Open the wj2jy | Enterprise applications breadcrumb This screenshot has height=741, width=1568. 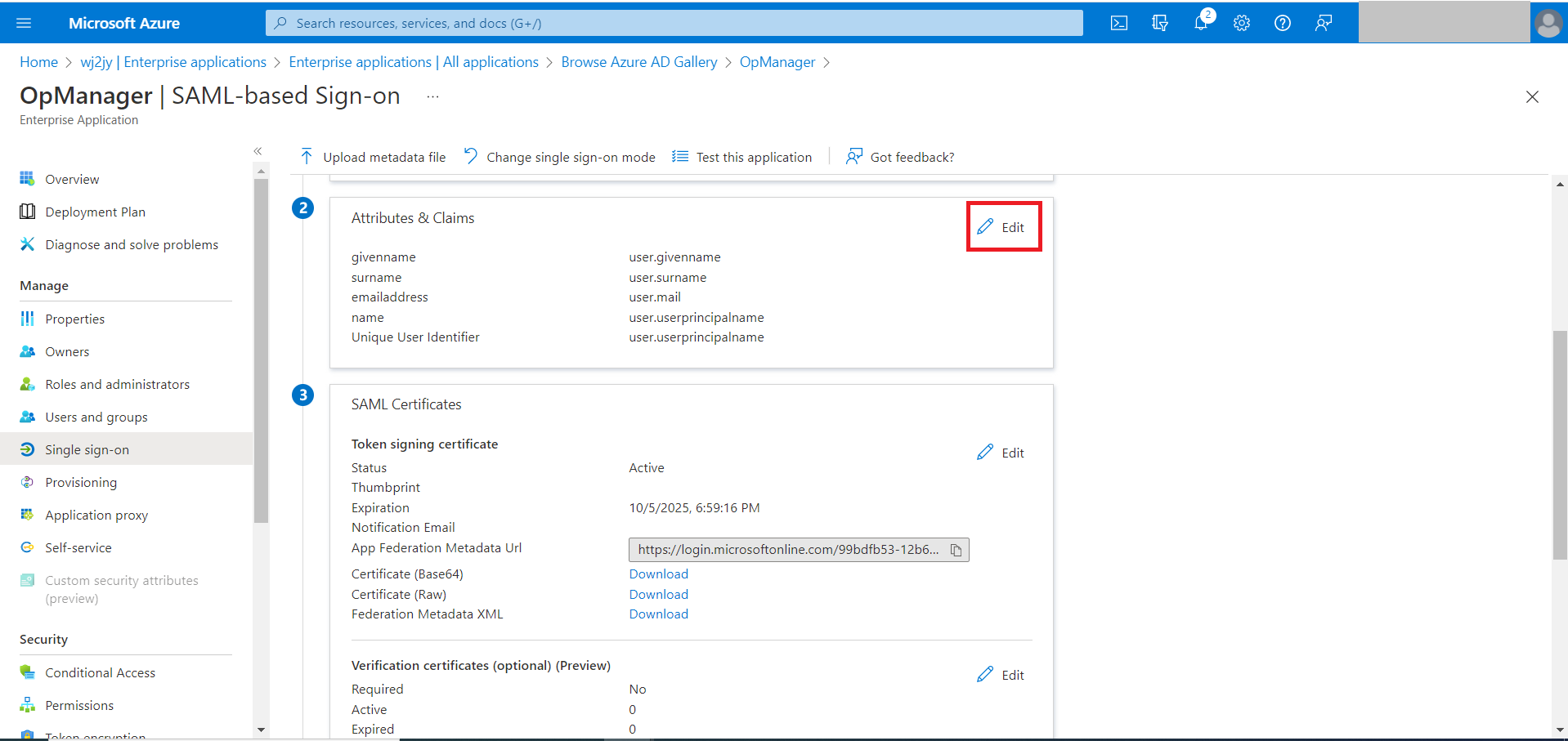[173, 62]
